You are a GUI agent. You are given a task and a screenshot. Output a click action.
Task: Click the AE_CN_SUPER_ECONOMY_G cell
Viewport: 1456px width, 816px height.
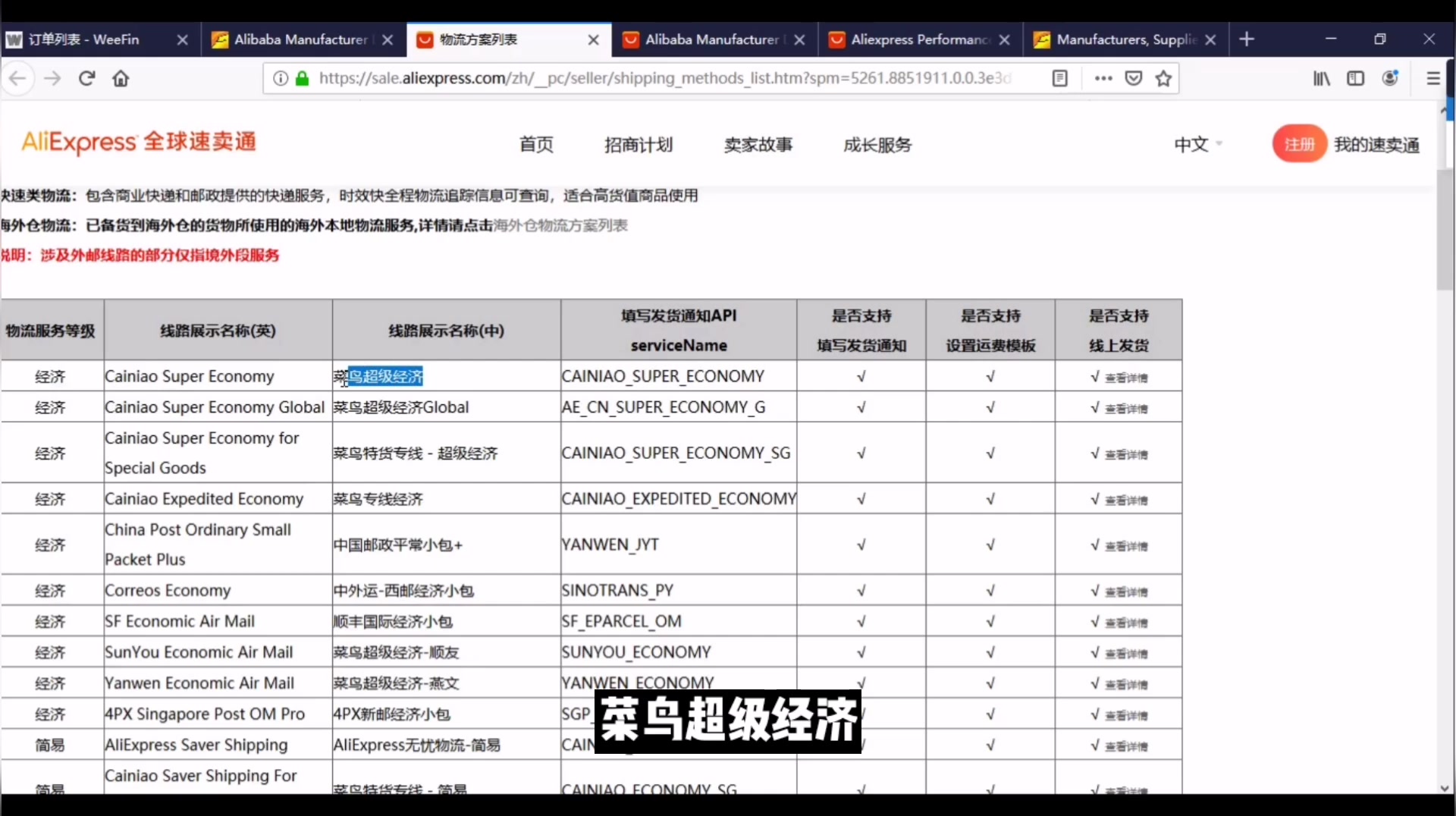coord(679,407)
